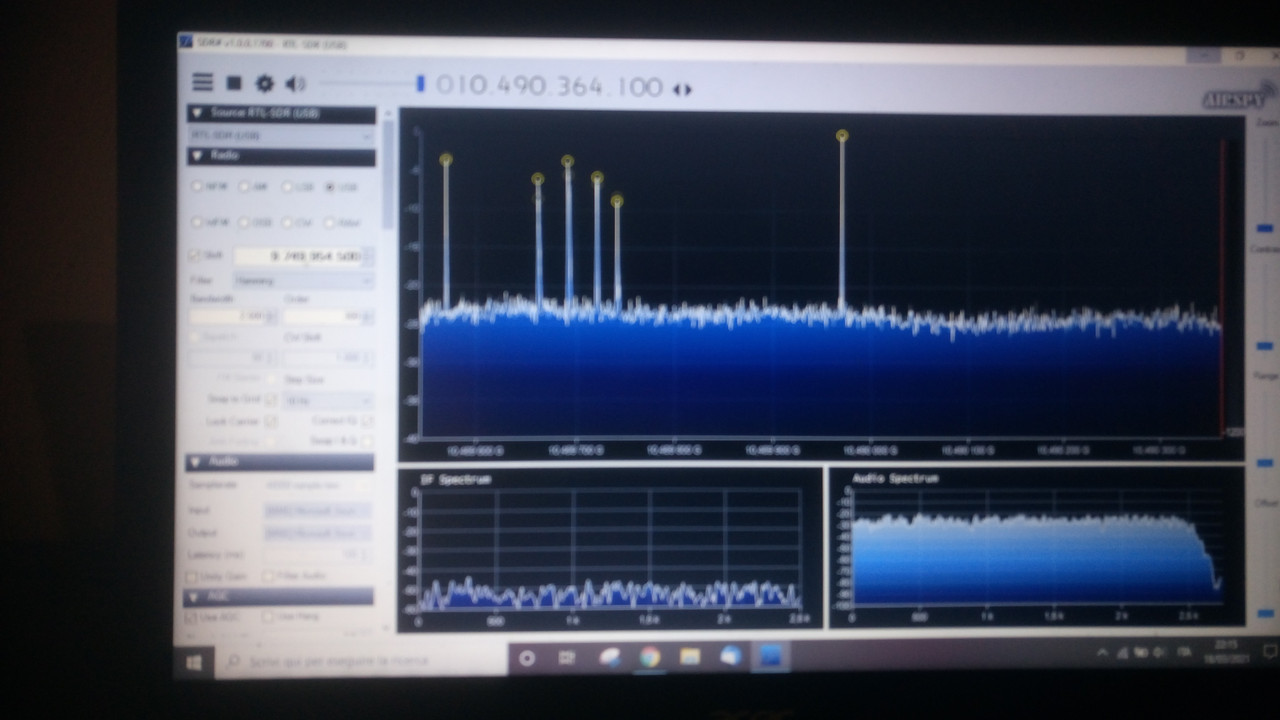Toggle the Filter Audio checkbox
This screenshot has width=1280, height=720.
point(269,577)
